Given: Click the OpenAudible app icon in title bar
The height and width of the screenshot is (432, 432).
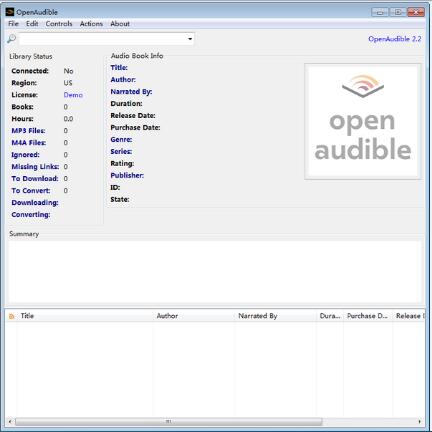Looking at the screenshot, I should pyautogui.click(x=10, y=12).
